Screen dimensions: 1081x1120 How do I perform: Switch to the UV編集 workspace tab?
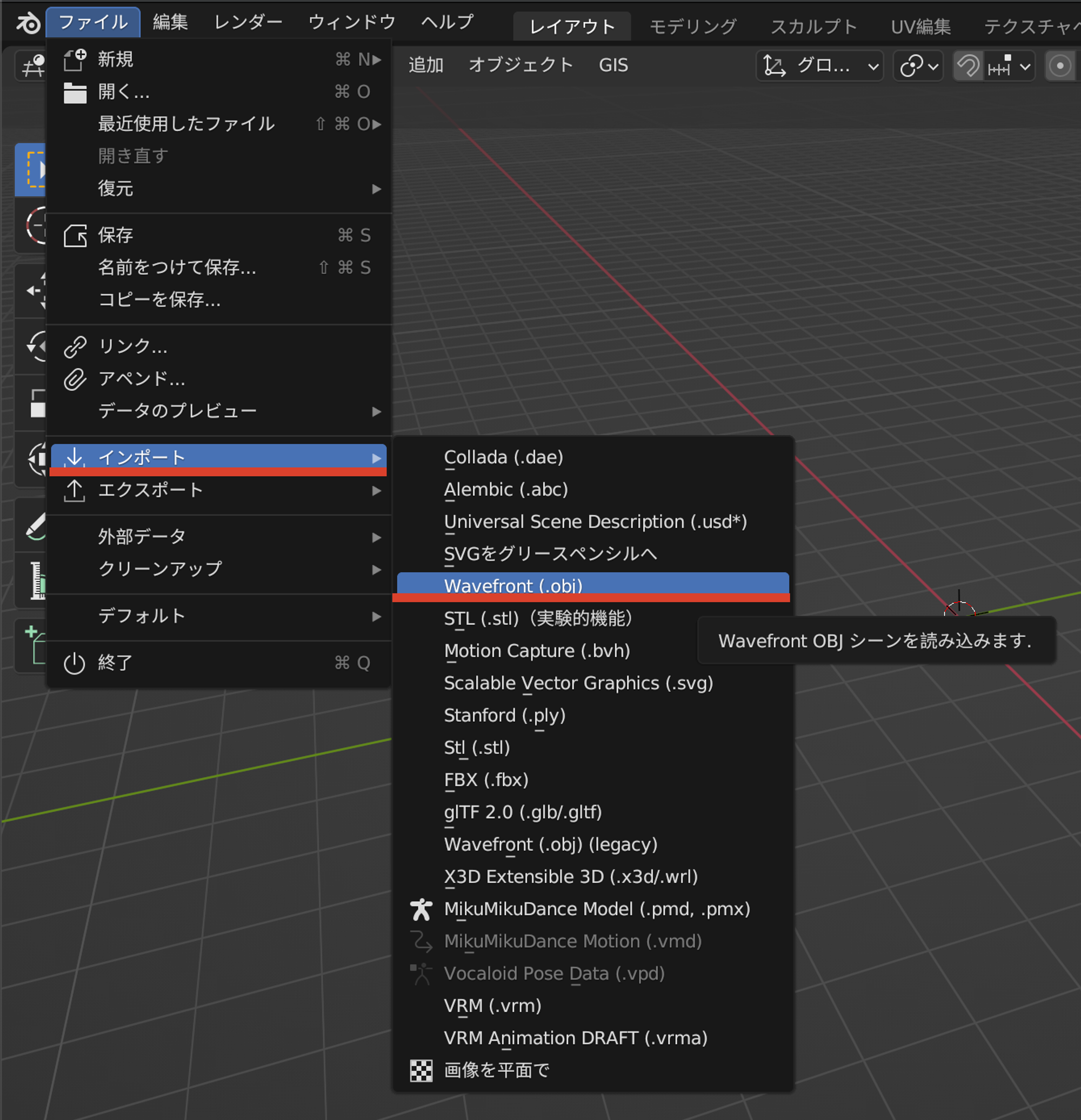[x=920, y=26]
